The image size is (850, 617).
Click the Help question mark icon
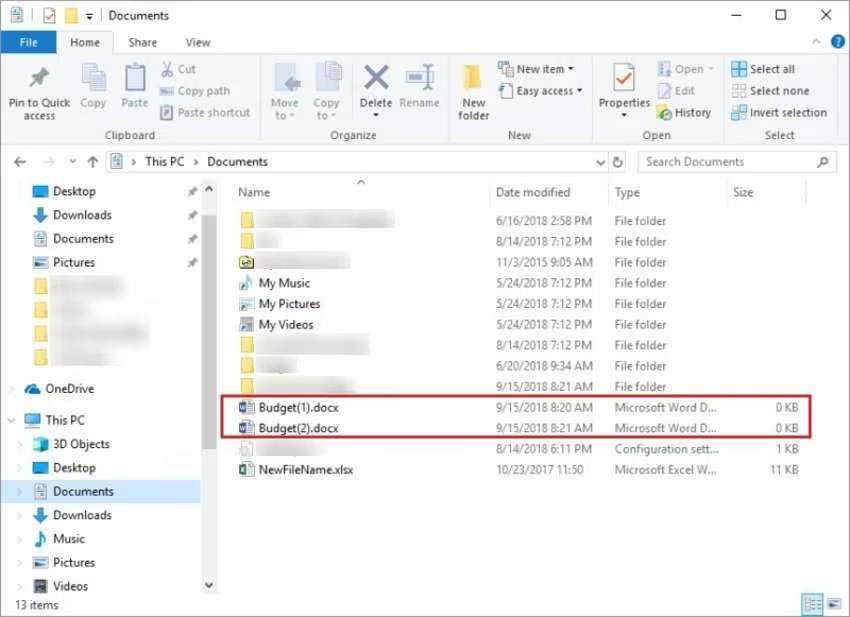coord(837,42)
